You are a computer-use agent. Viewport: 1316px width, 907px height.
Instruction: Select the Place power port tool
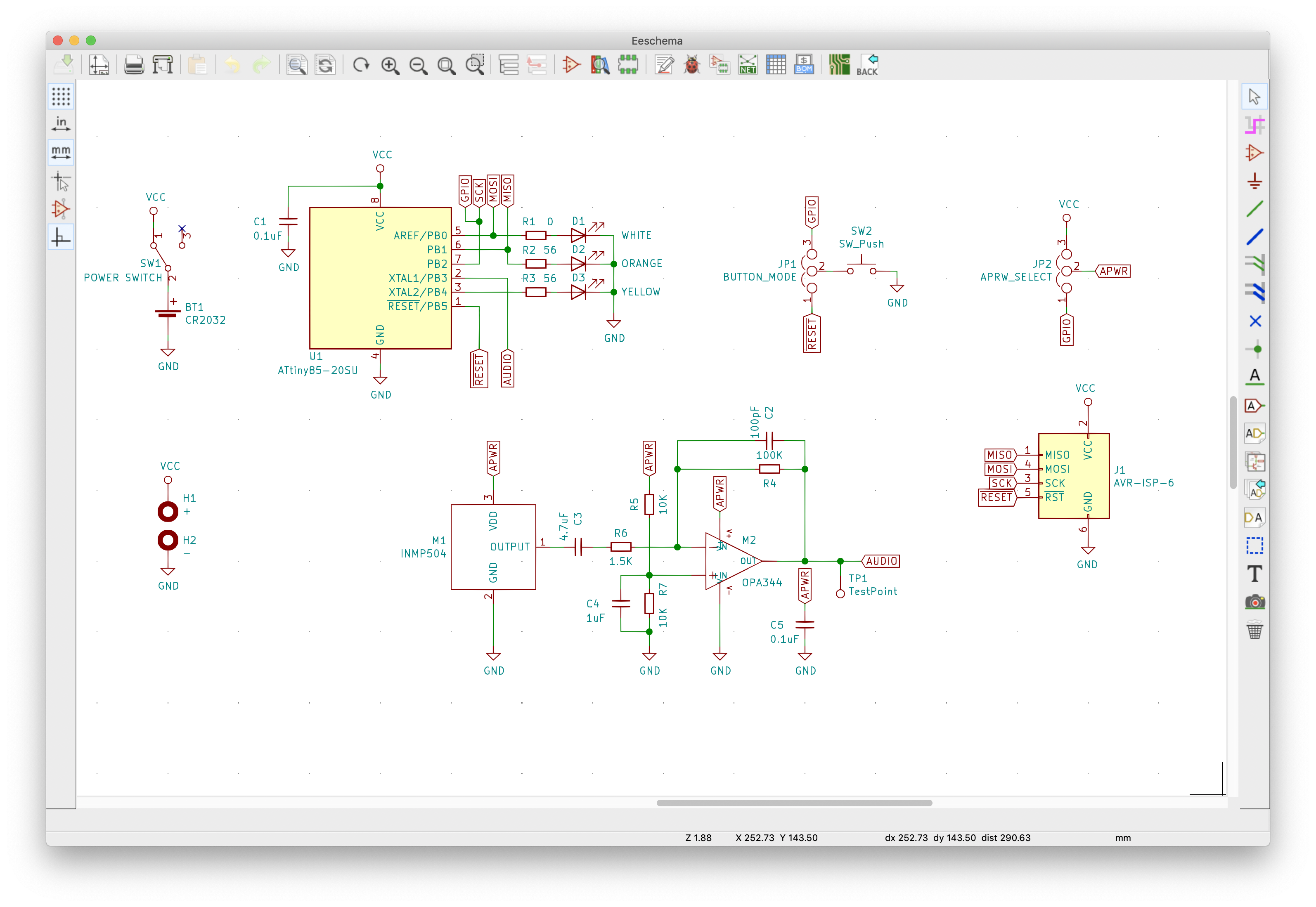(1254, 182)
